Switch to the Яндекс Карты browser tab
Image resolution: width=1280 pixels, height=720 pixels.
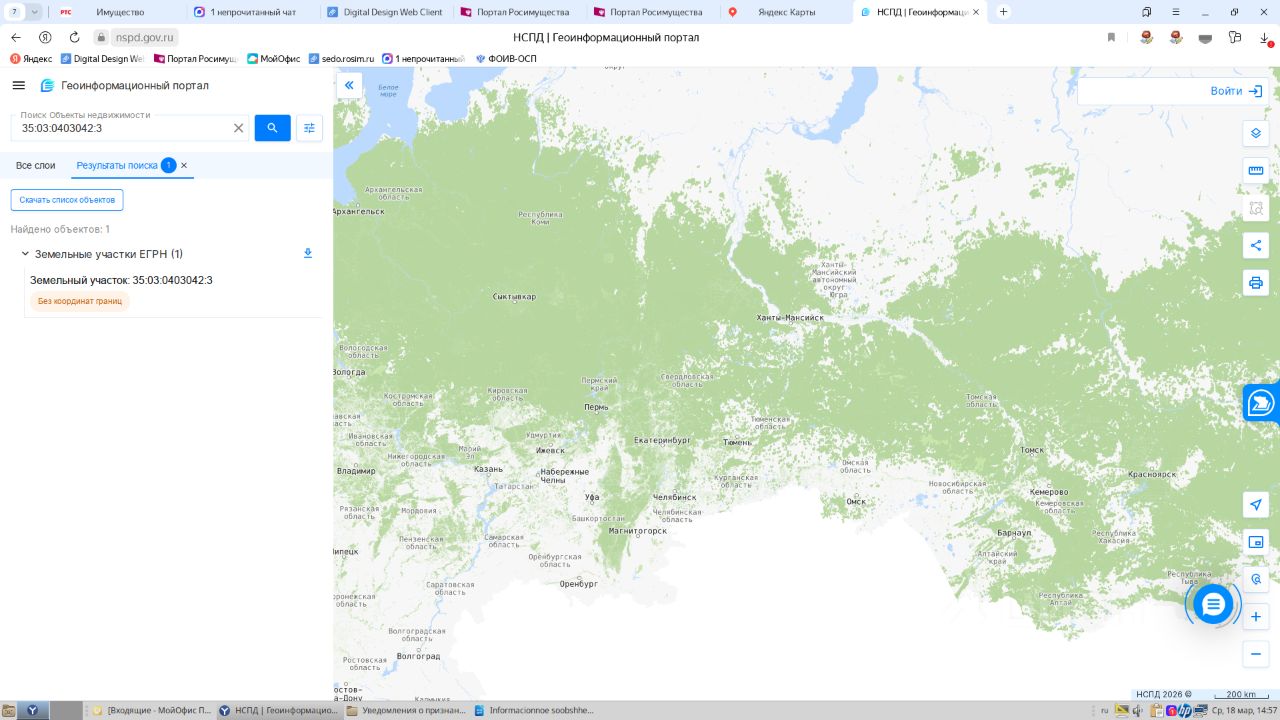click(786, 12)
